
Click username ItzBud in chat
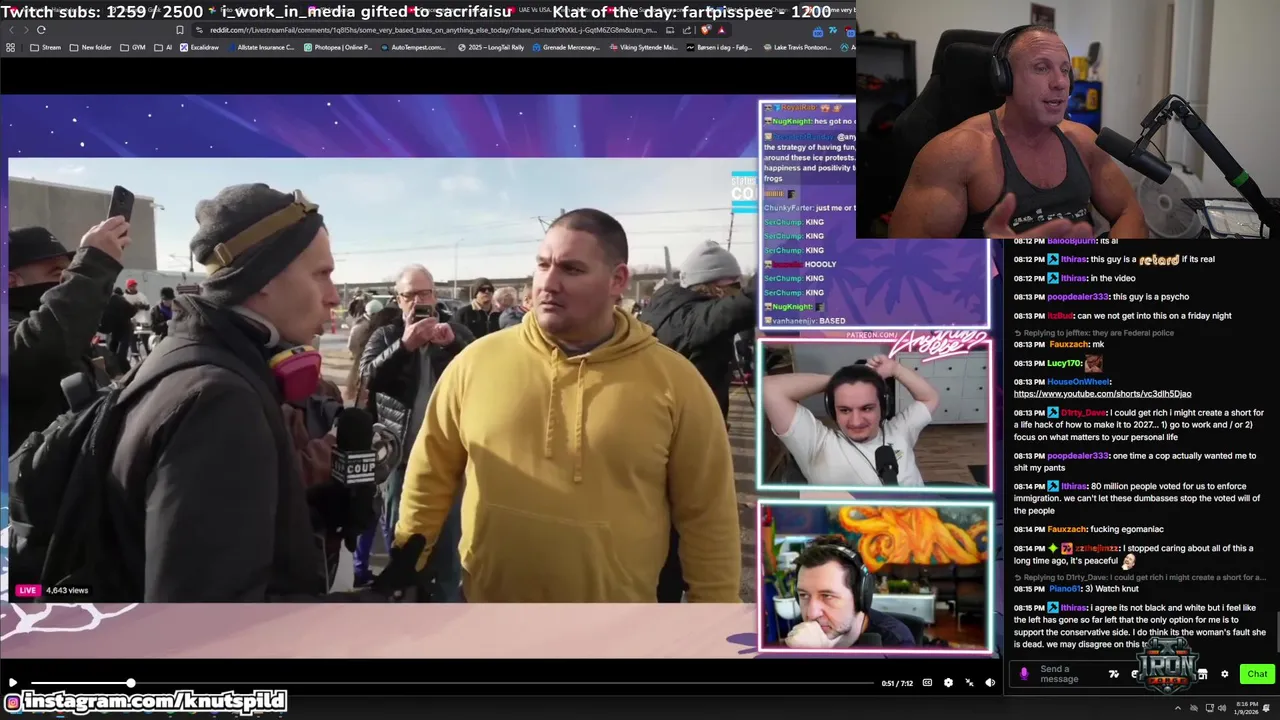[1061, 315]
